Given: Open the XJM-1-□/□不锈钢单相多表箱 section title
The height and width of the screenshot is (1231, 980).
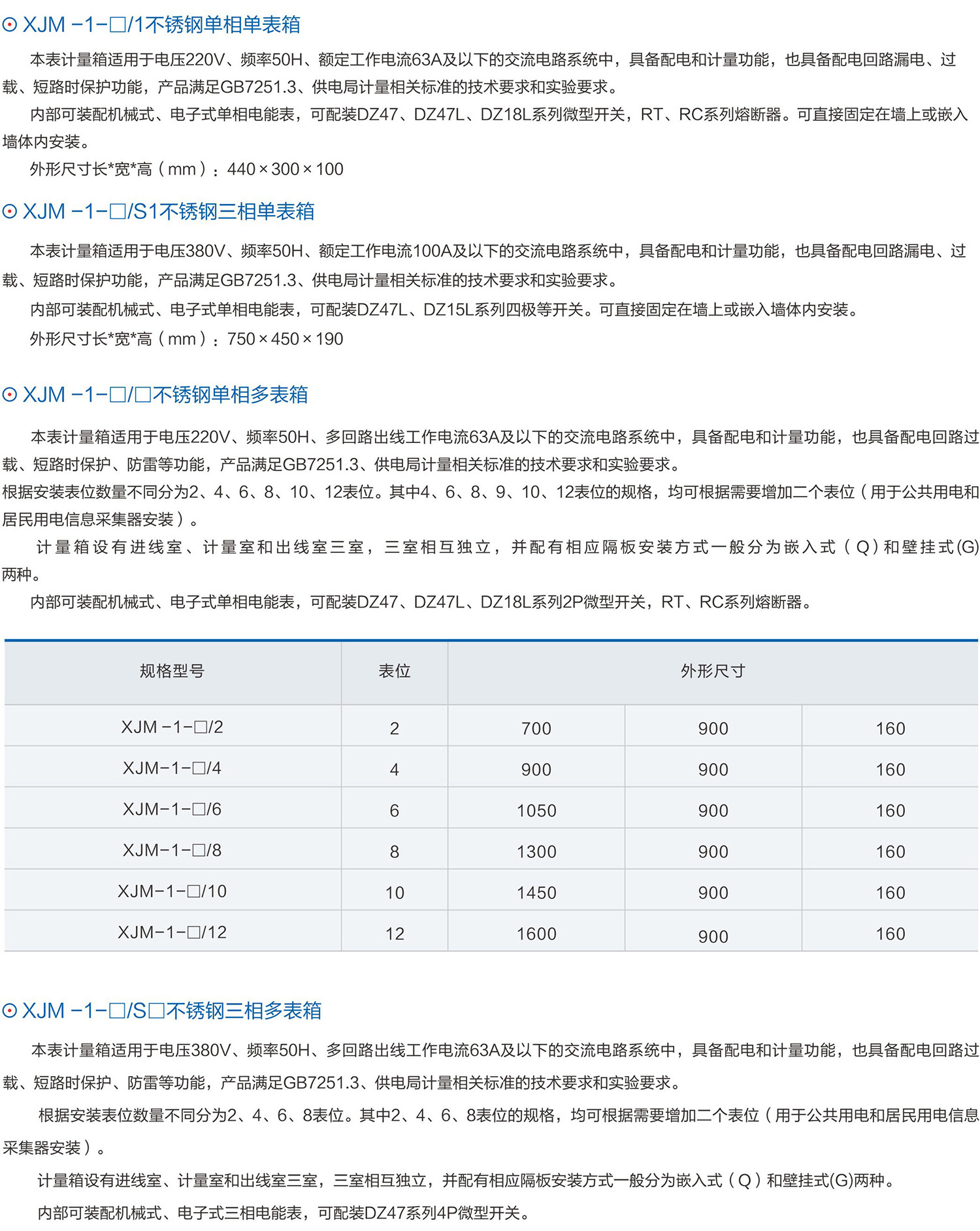Looking at the screenshot, I should 165,395.
